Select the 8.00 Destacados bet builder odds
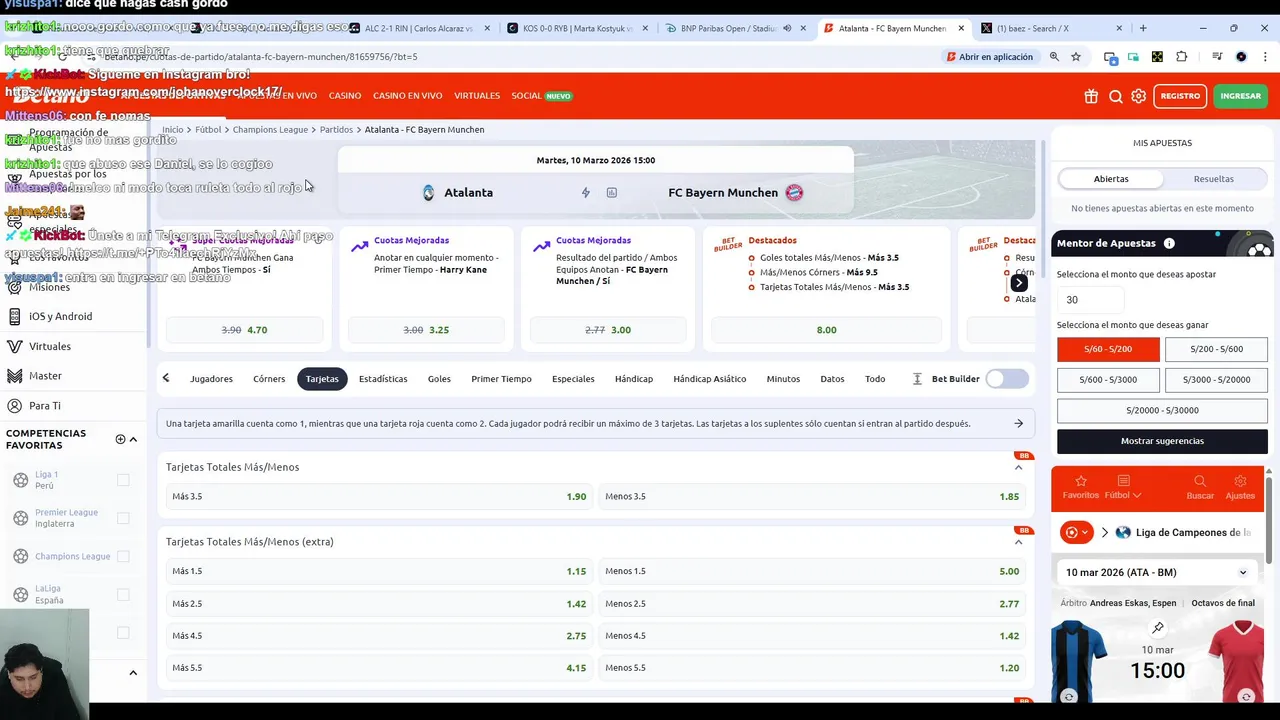The image size is (1280, 720). coord(826,330)
